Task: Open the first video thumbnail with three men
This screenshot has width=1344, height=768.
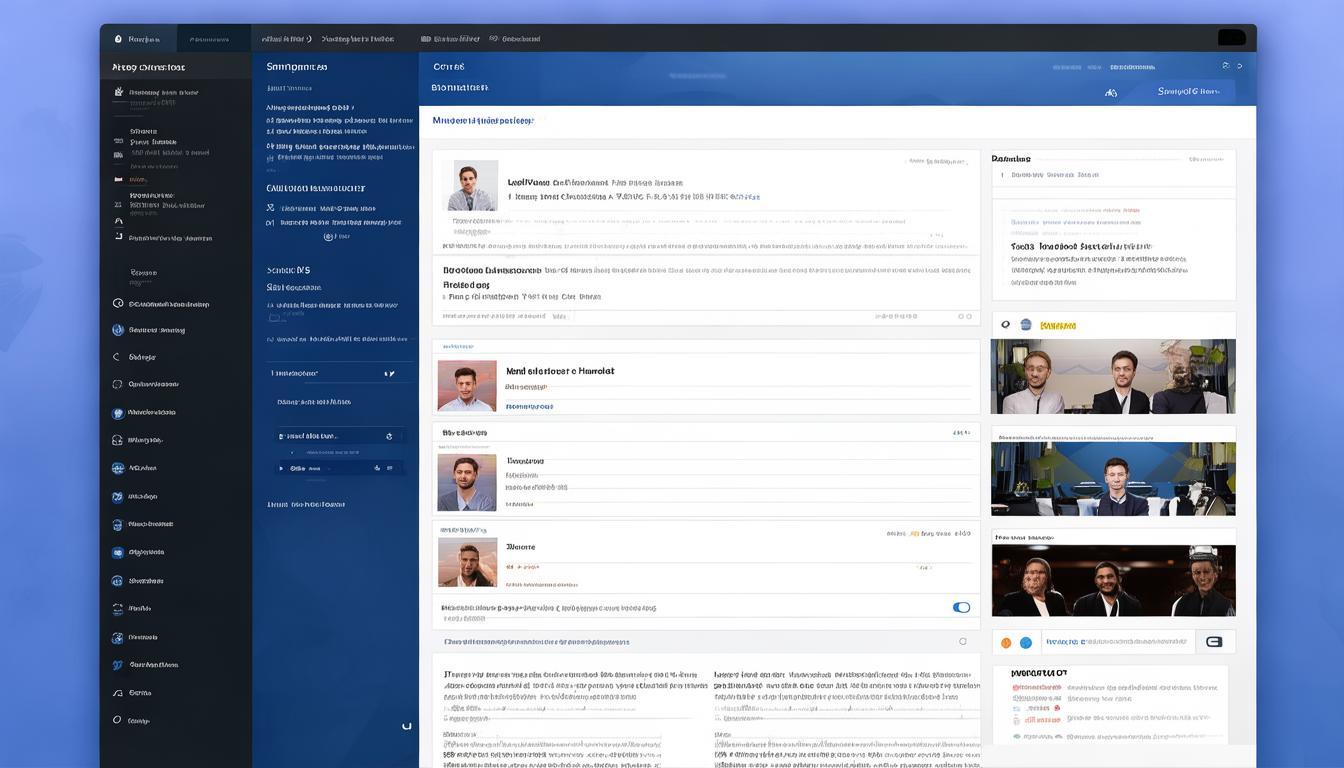Action: tap(1113, 376)
